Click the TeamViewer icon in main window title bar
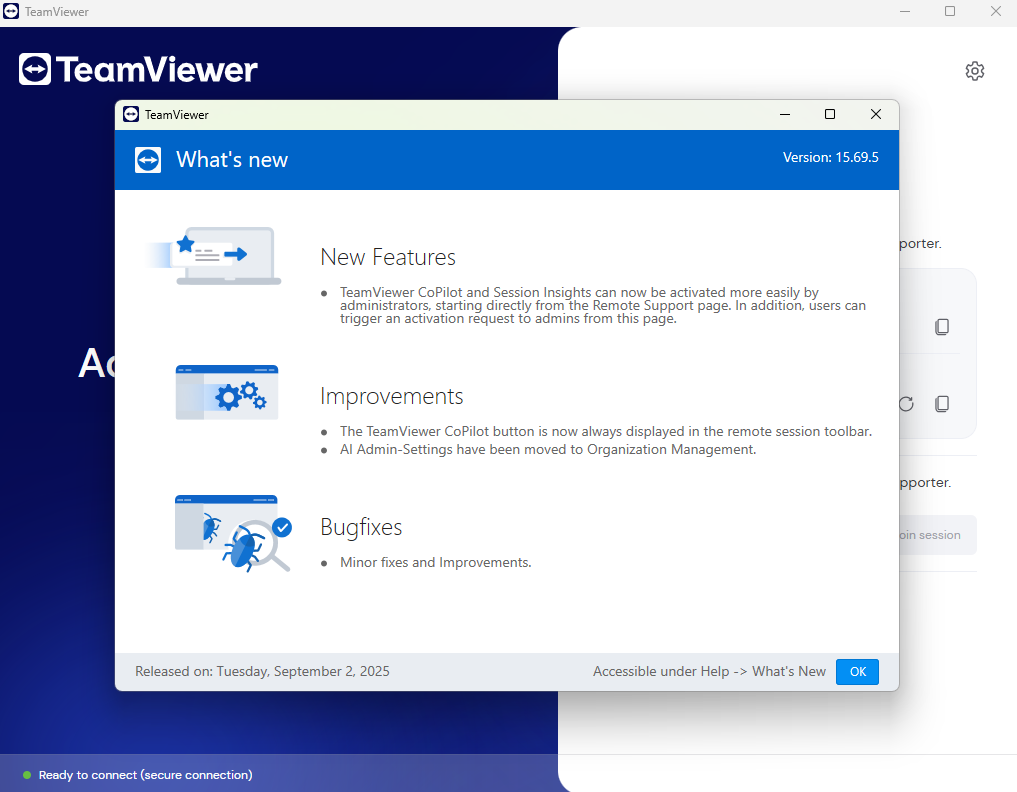This screenshot has width=1017, height=792. click(11, 12)
